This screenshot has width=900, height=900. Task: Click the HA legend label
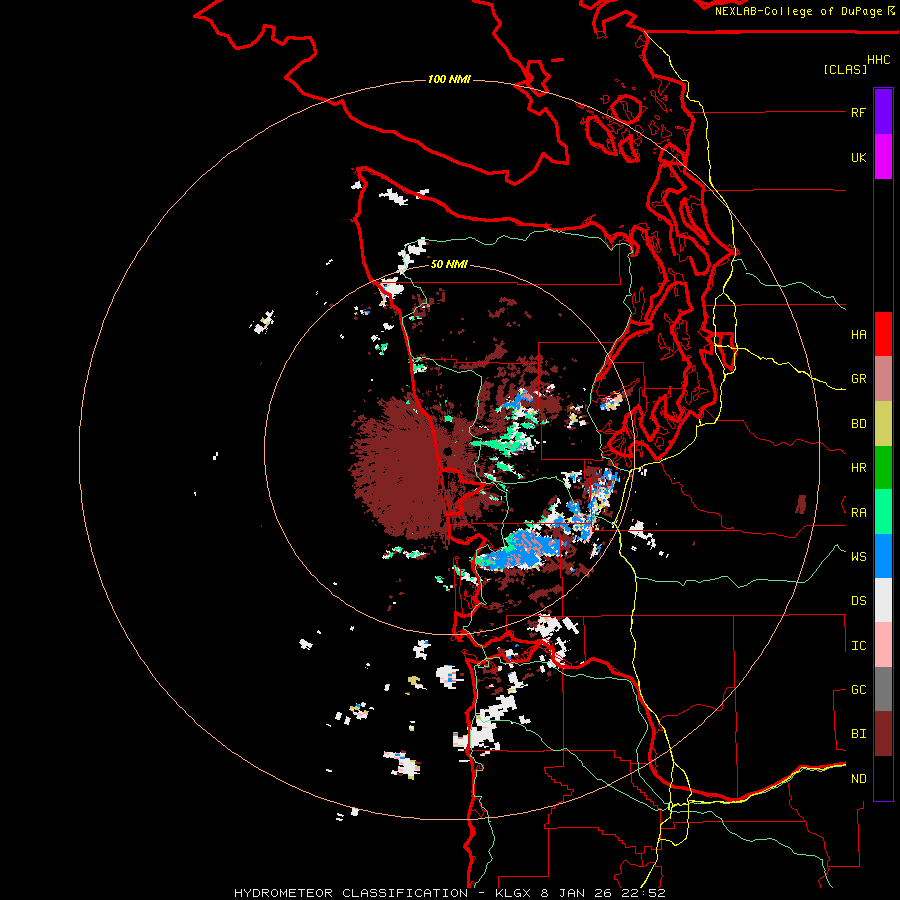tap(858, 335)
